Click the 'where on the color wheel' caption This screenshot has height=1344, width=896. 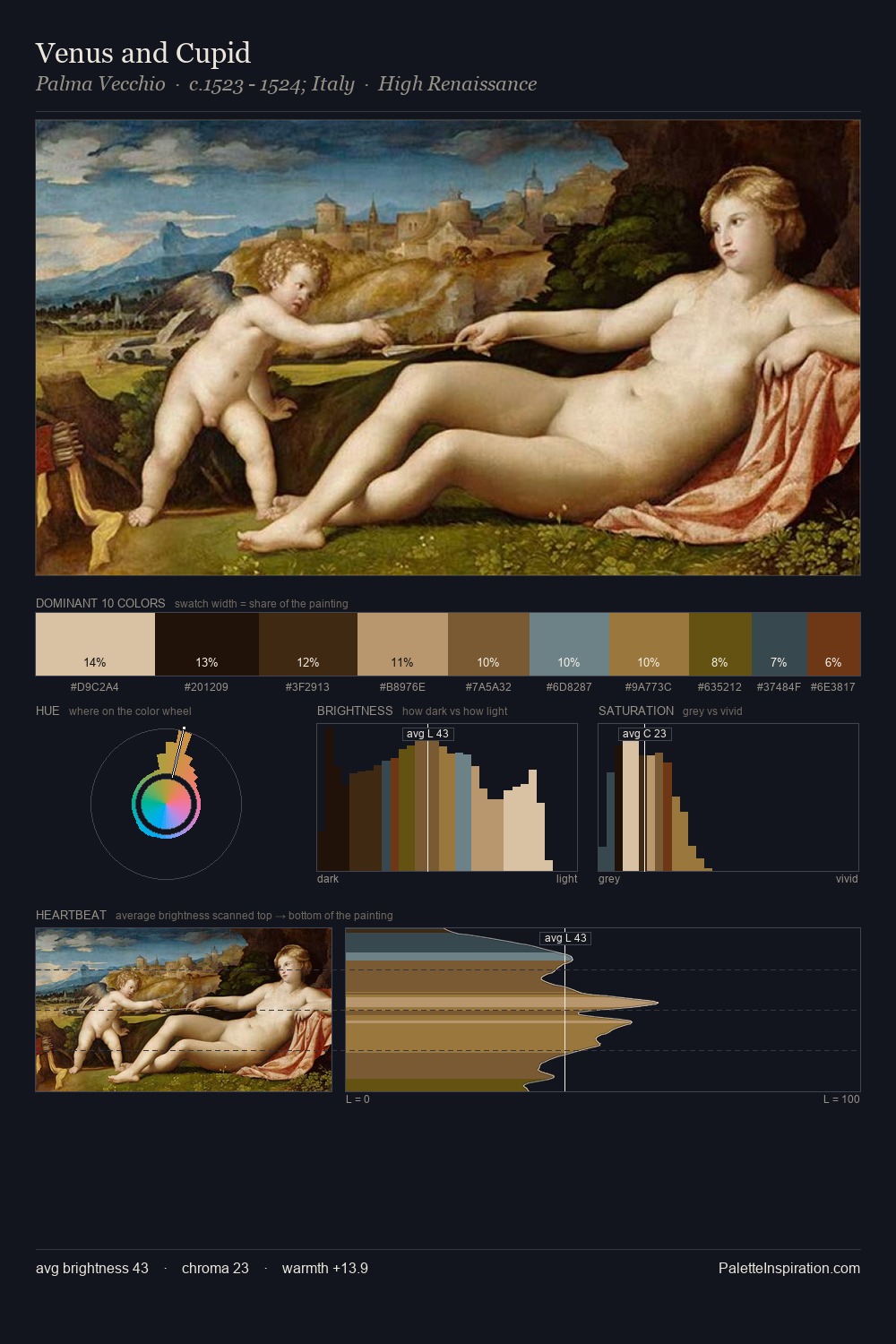(x=130, y=711)
